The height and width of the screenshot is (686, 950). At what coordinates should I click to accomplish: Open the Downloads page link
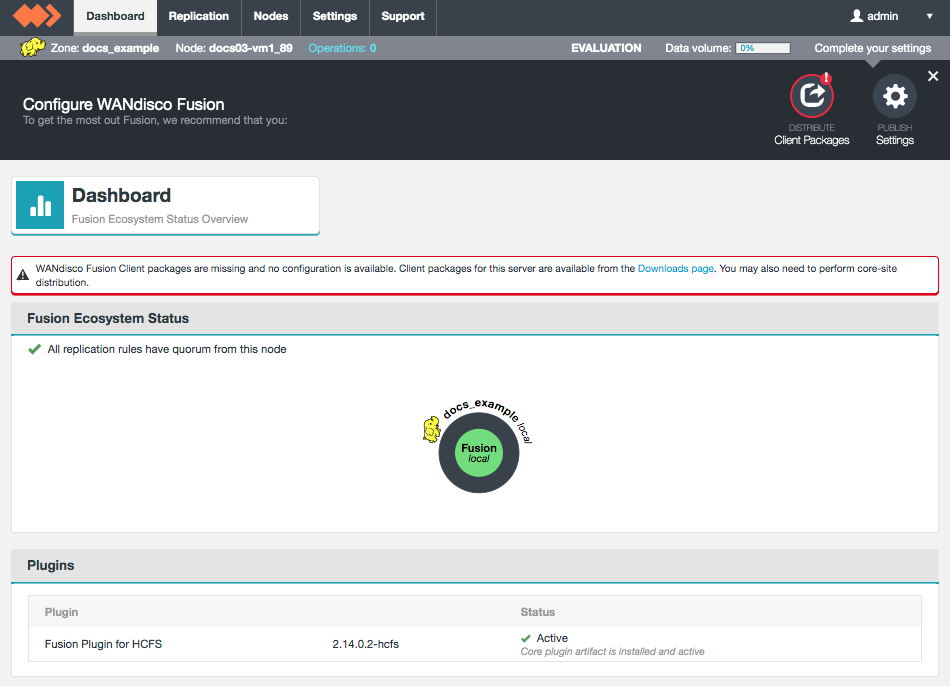[x=676, y=268]
